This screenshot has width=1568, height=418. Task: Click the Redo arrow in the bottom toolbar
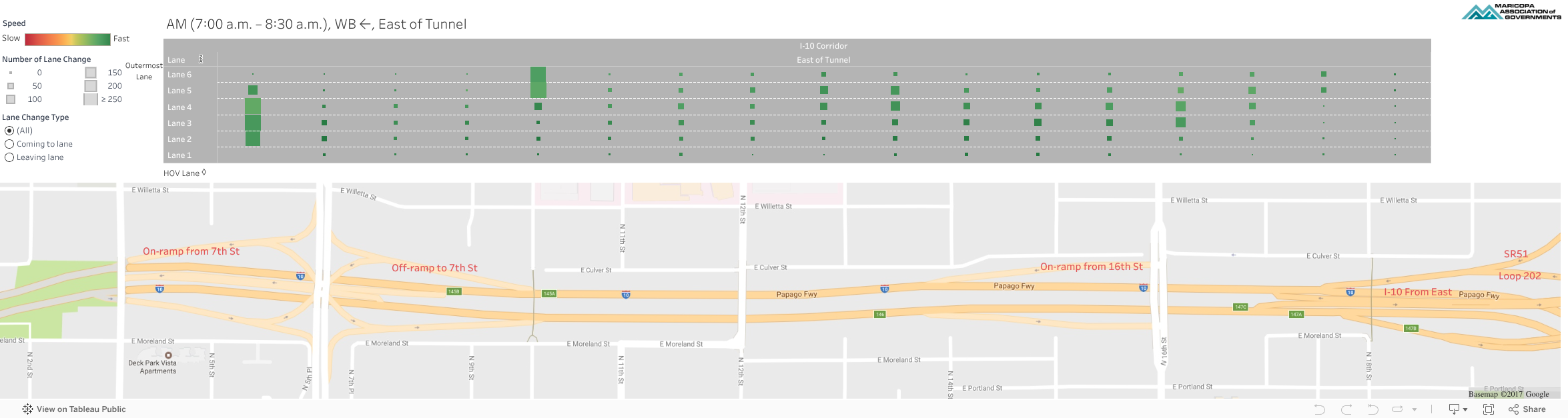[x=1346, y=409]
